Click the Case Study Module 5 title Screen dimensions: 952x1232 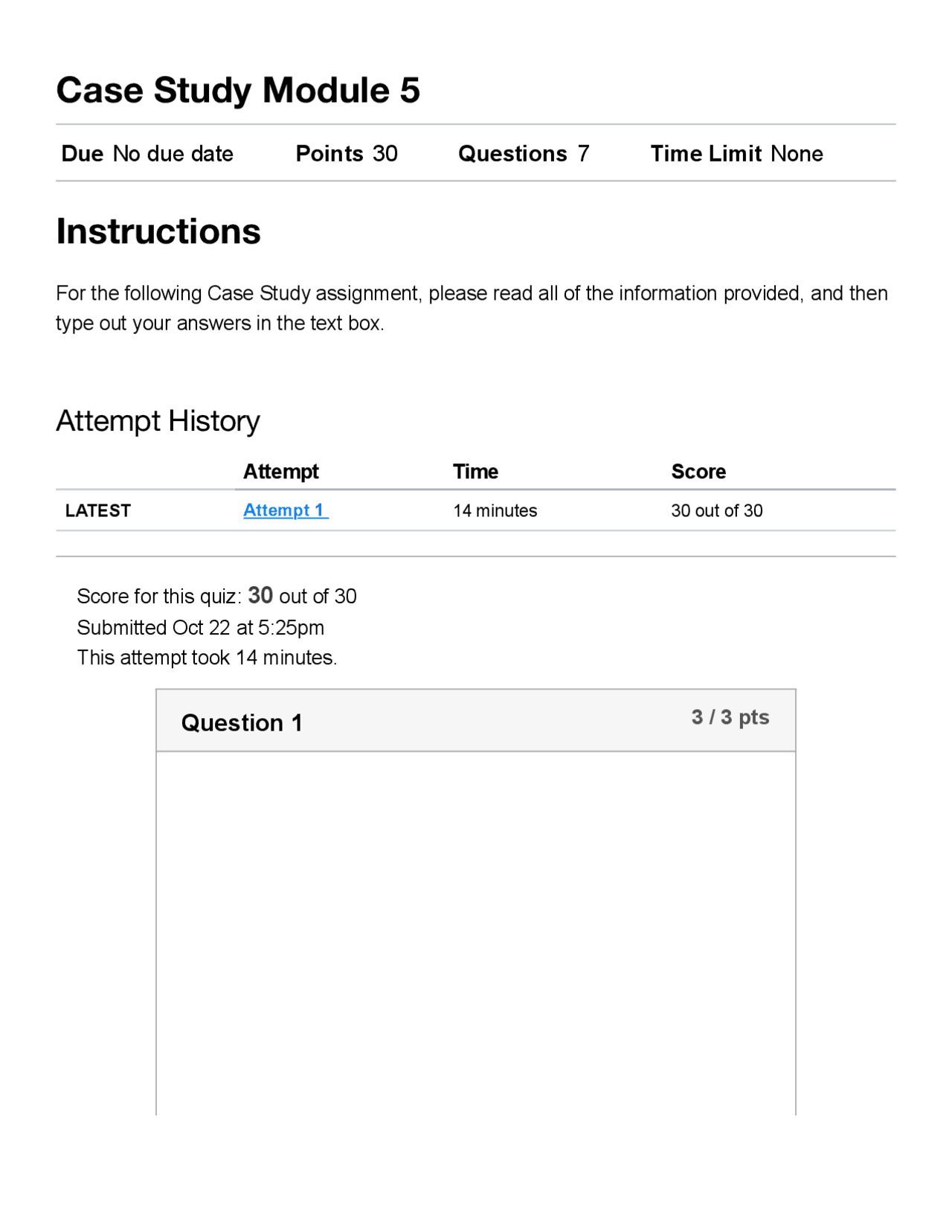238,91
